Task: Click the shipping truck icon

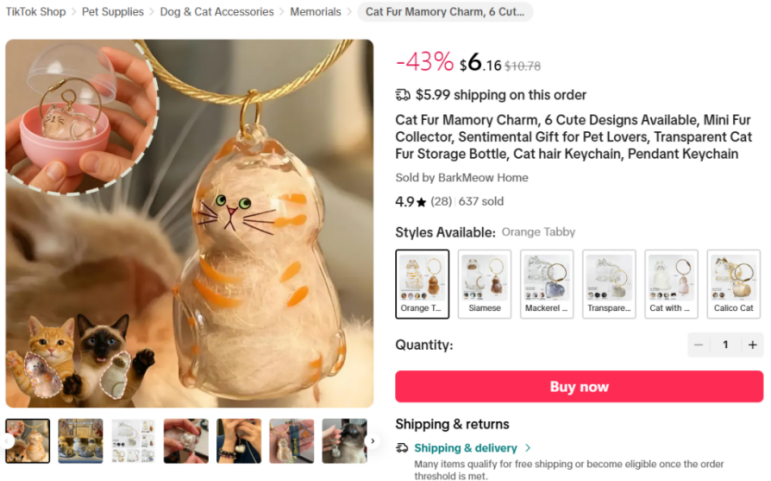Action: (x=403, y=95)
